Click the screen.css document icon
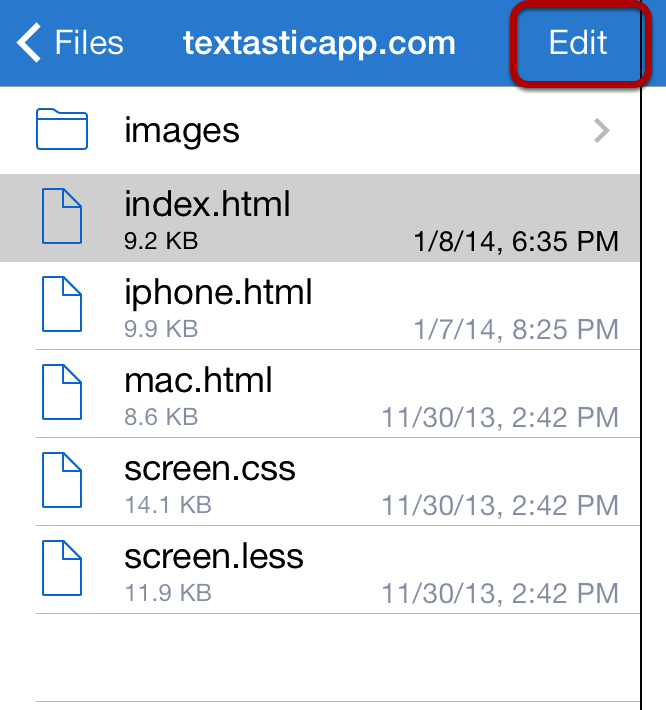 pyautogui.click(x=62, y=480)
